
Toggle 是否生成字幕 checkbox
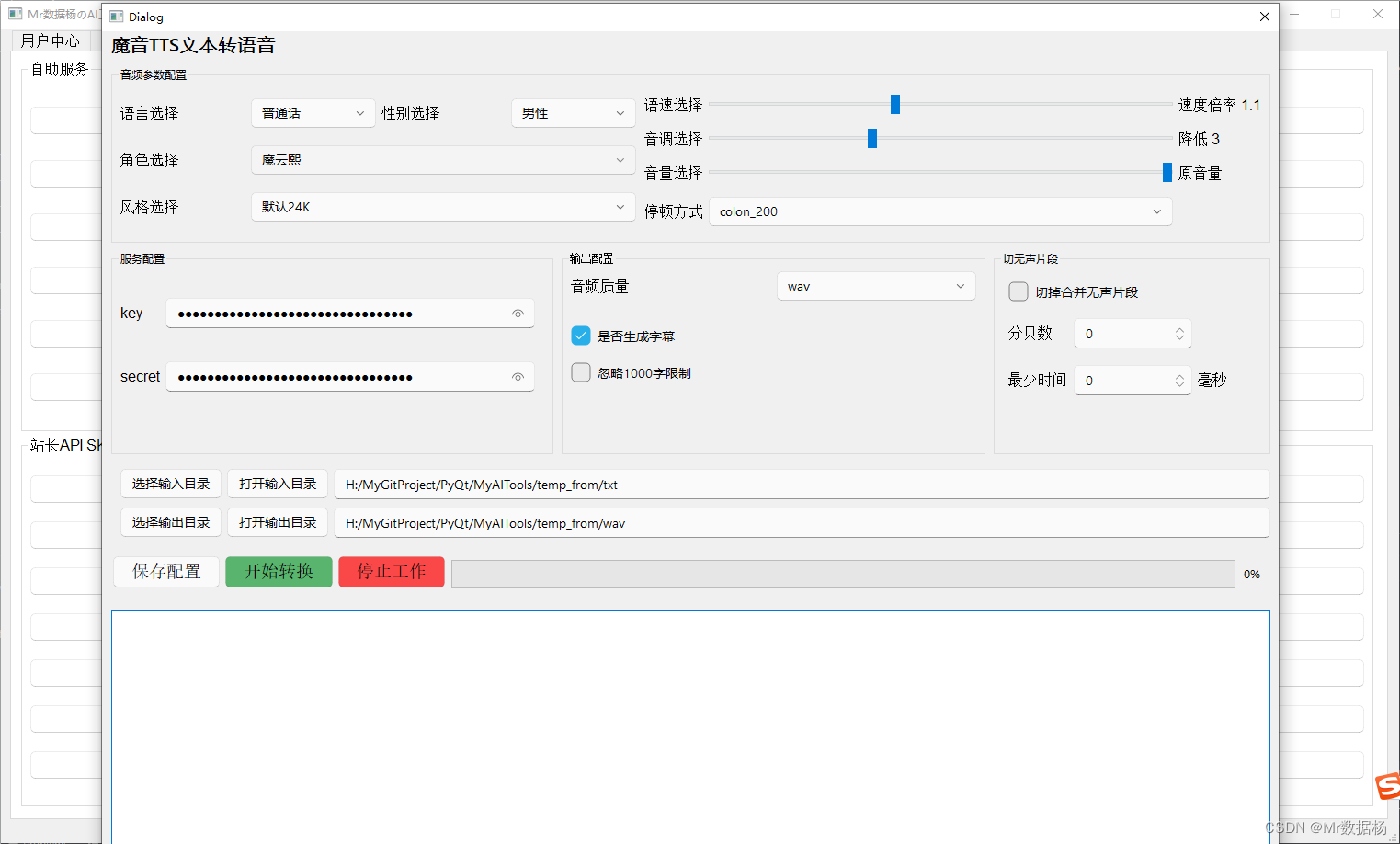point(581,336)
